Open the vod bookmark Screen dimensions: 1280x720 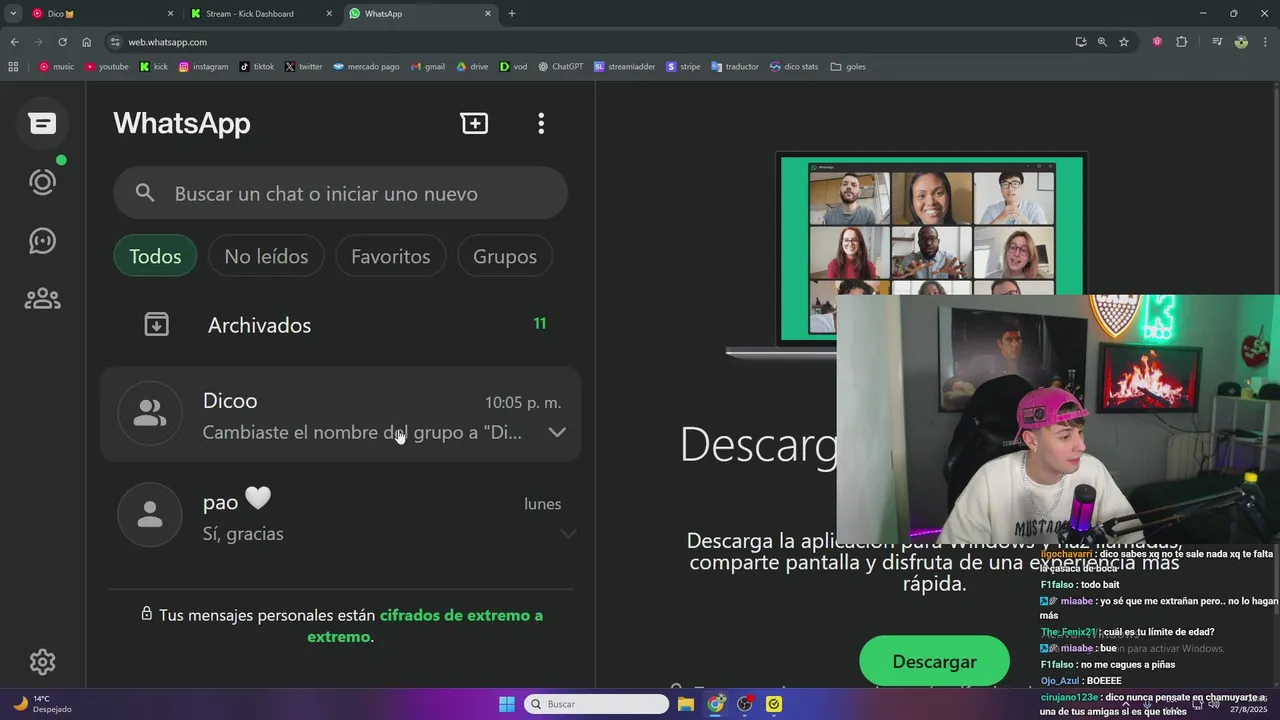point(513,67)
